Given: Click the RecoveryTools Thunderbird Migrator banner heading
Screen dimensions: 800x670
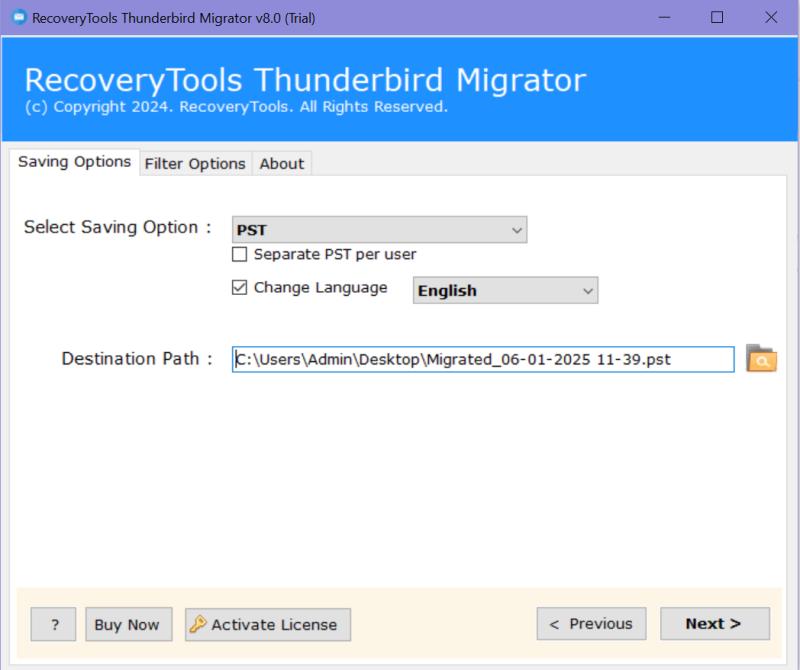Looking at the screenshot, I should (x=306, y=80).
